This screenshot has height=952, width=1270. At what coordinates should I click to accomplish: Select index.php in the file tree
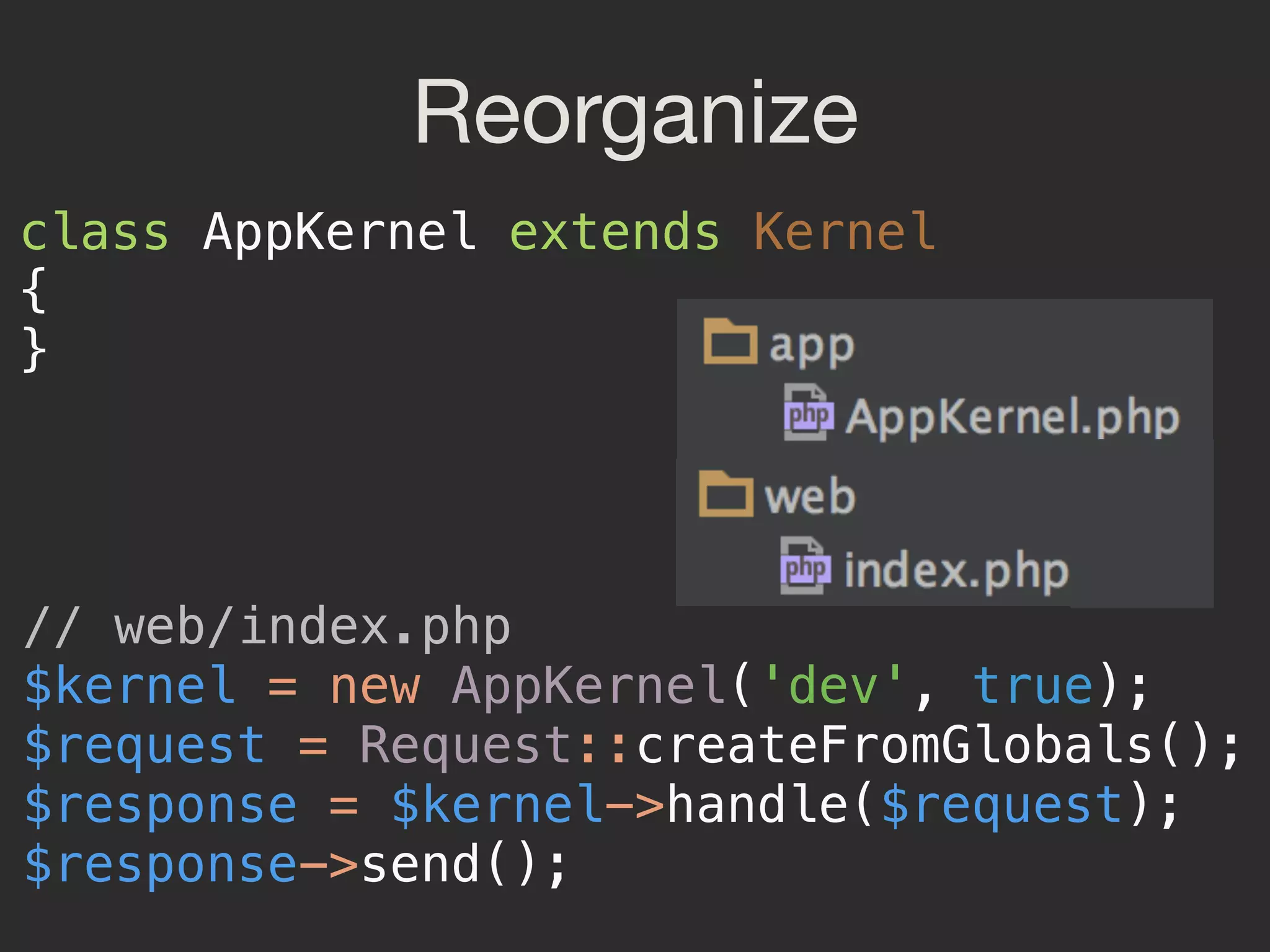[x=956, y=570]
